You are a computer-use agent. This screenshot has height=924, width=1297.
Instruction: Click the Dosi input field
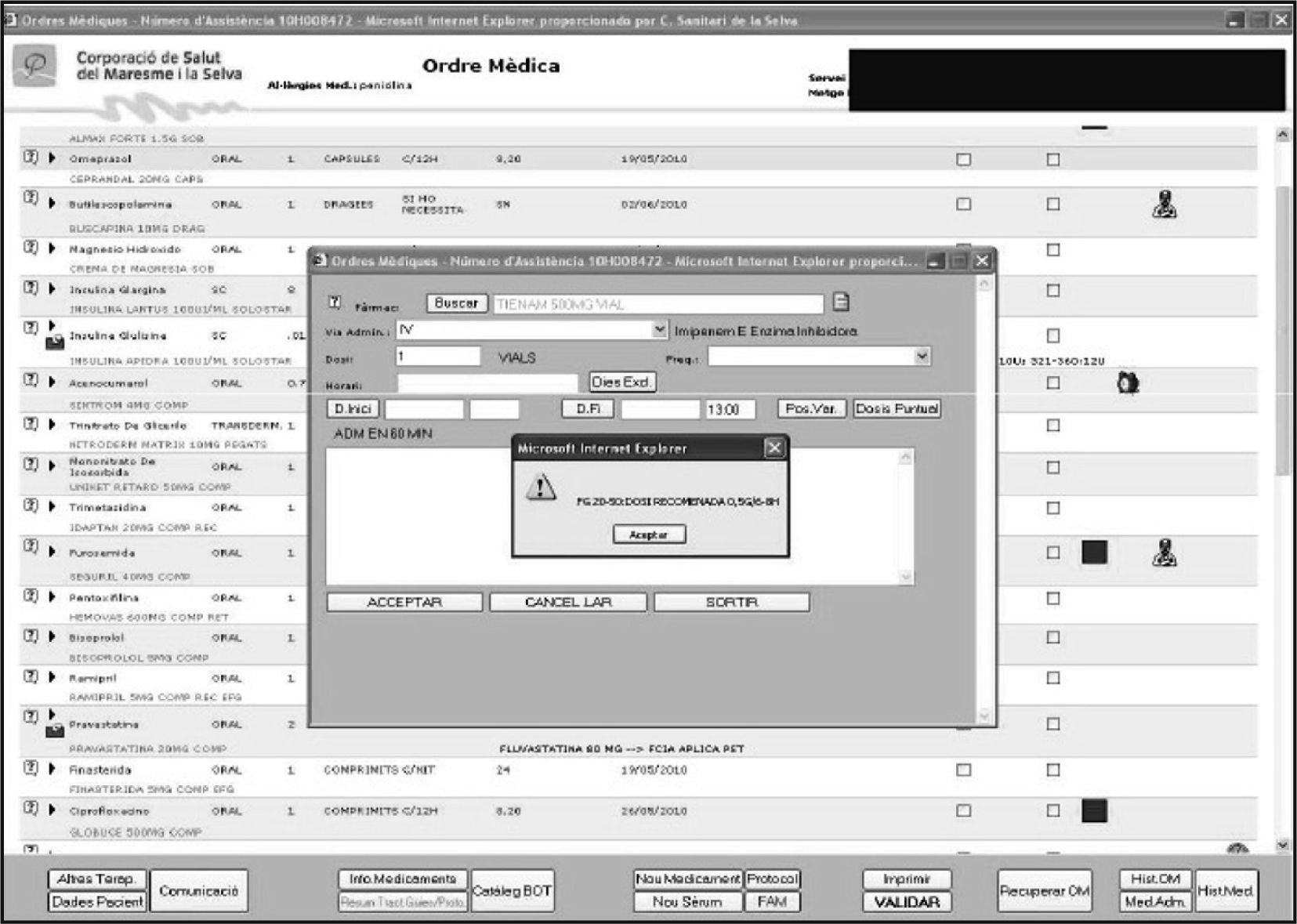[x=438, y=357]
